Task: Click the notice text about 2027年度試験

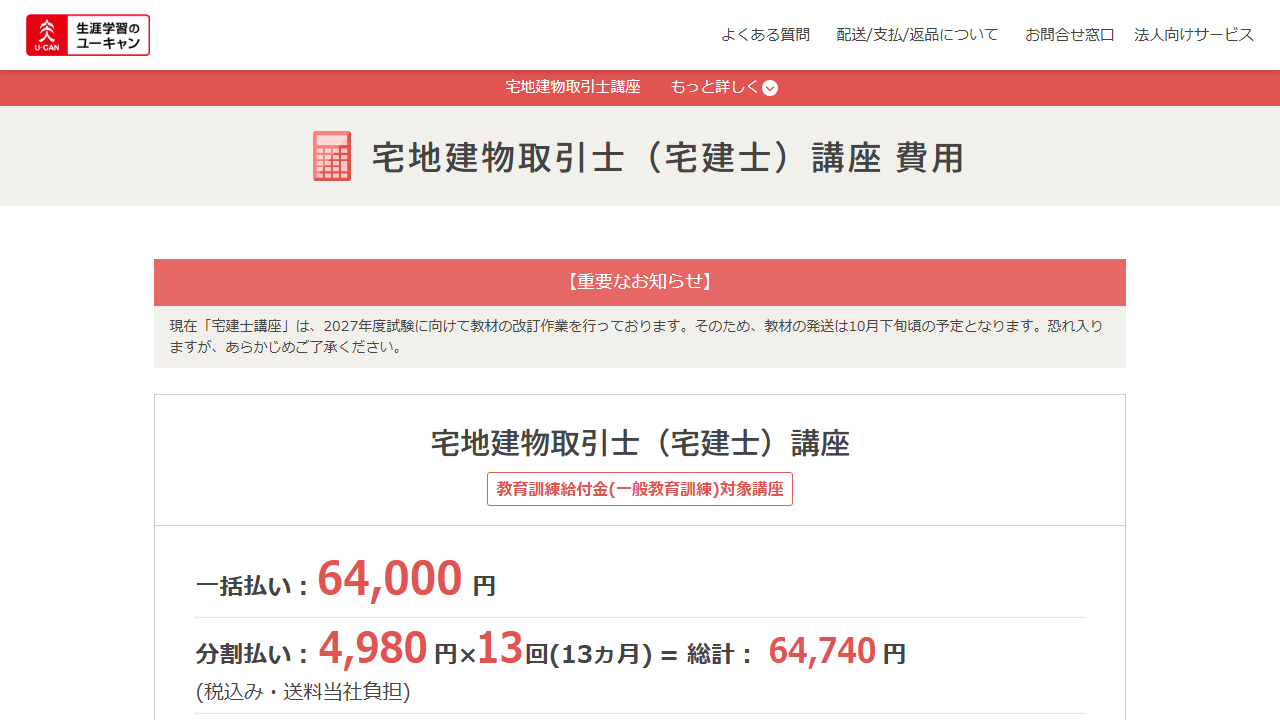Action: (x=636, y=337)
